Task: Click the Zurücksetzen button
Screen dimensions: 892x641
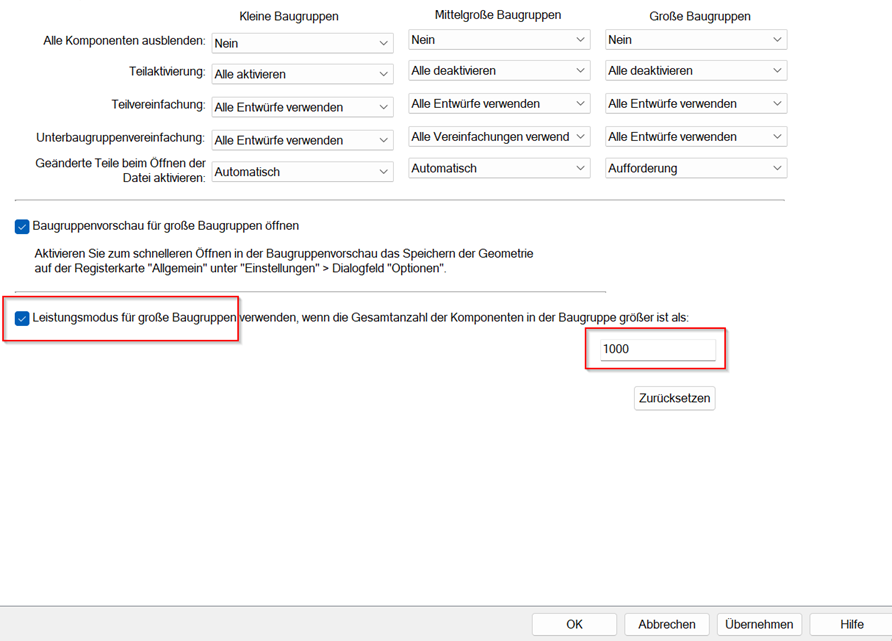Action: pos(674,398)
